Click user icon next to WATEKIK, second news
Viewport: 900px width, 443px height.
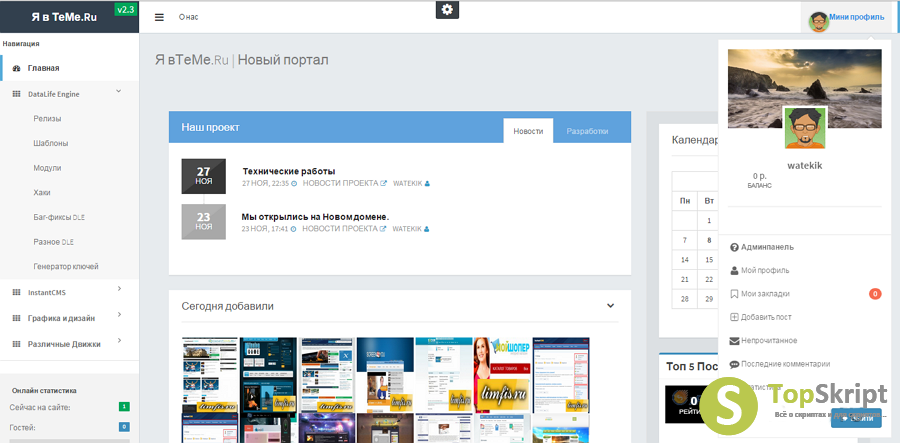coord(426,229)
